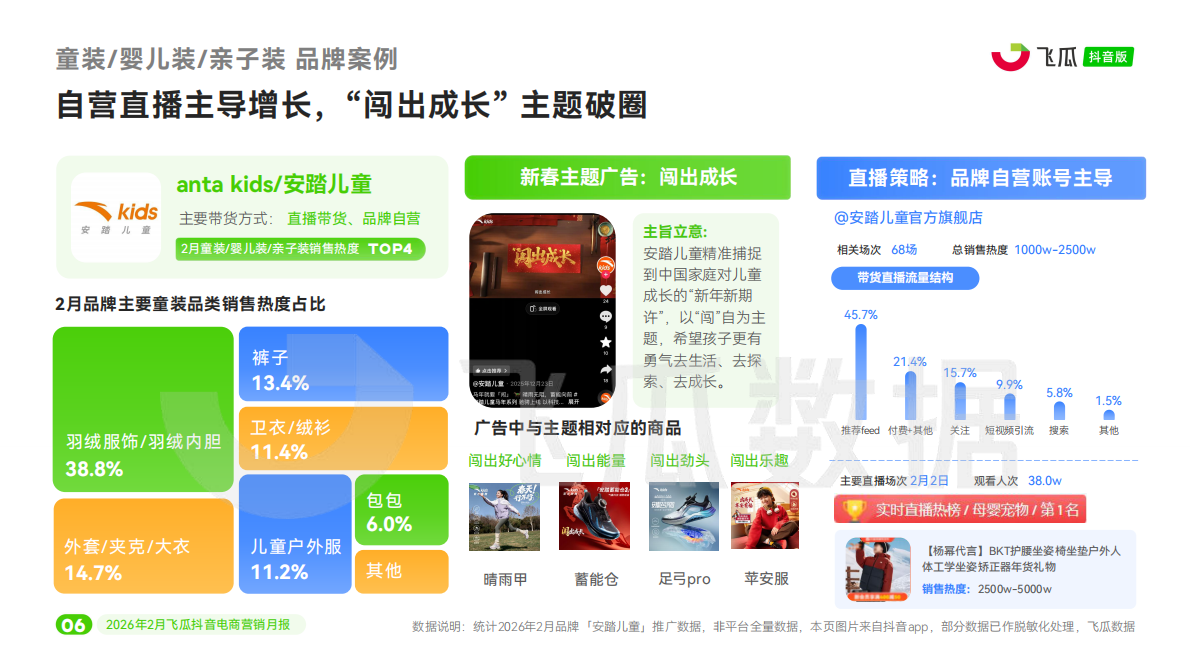
Task: Click the 闯出好心情 label
Action: (505, 460)
